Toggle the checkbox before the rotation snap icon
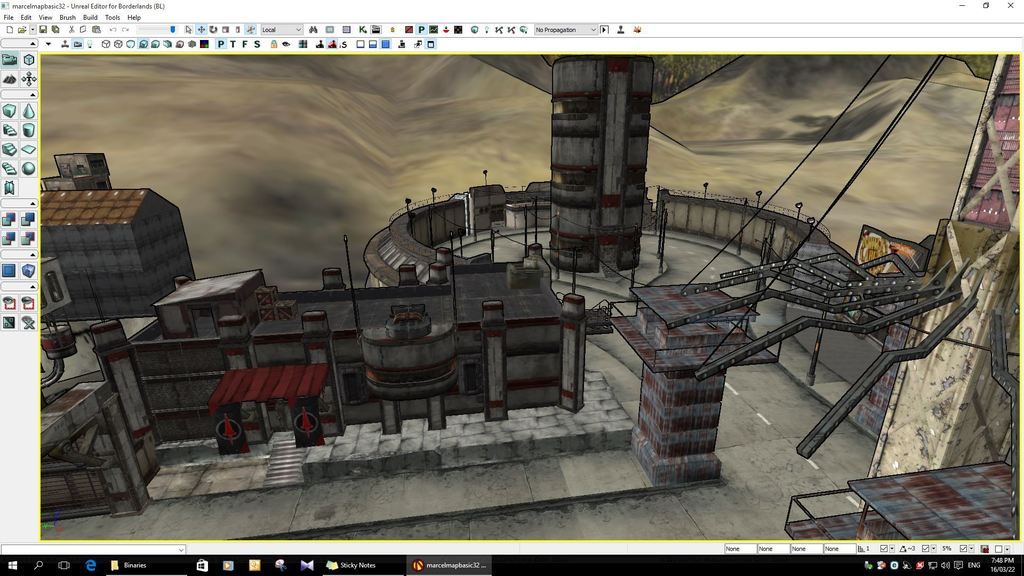 click(x=884, y=549)
